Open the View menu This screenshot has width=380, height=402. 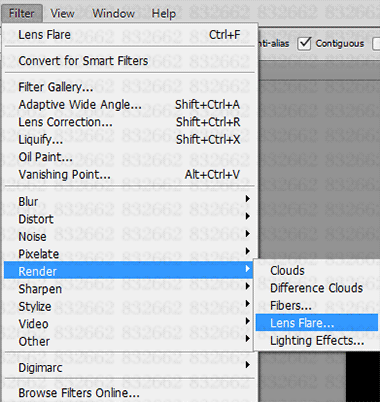click(x=62, y=13)
